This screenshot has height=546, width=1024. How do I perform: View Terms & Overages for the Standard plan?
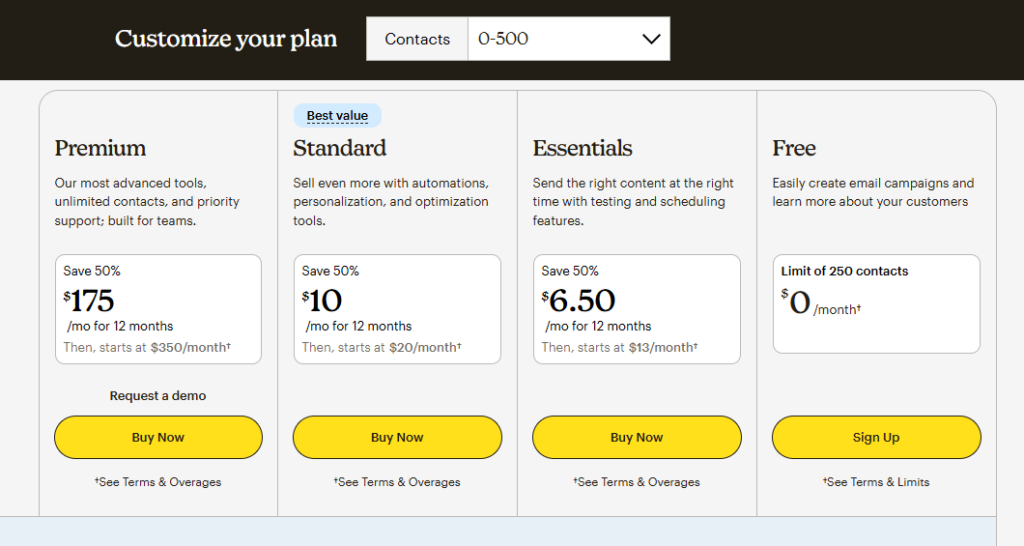point(397,482)
